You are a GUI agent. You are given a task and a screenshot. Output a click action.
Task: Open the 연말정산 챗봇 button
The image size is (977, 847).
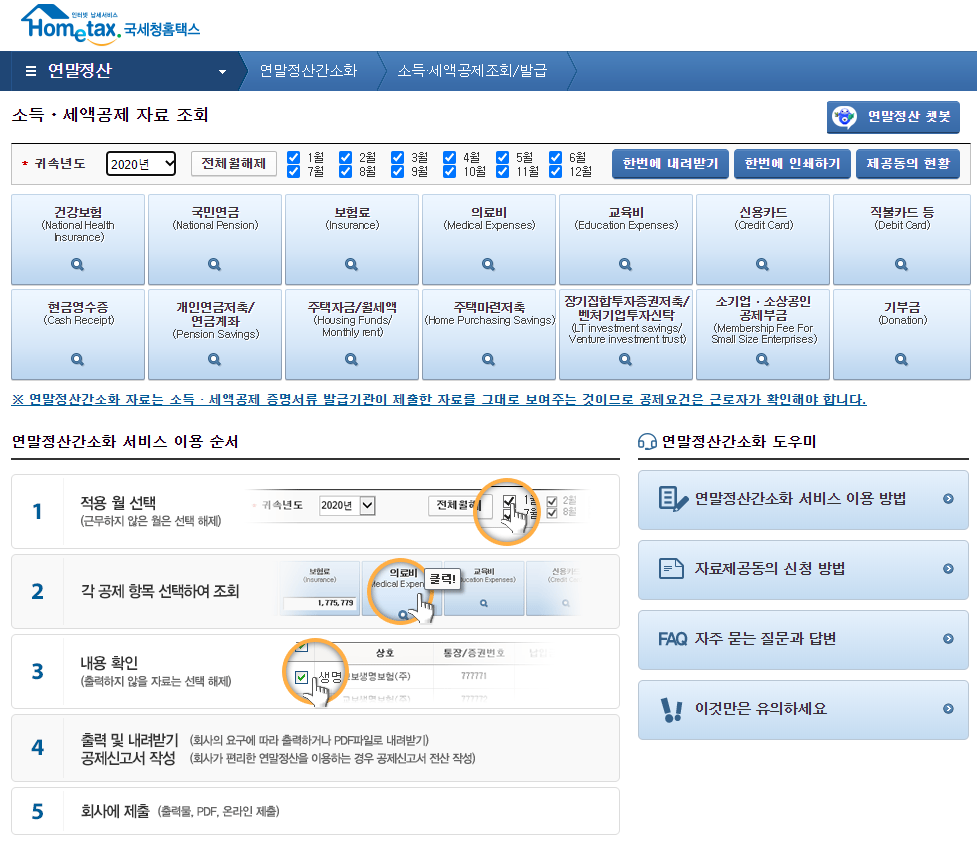(x=893, y=117)
